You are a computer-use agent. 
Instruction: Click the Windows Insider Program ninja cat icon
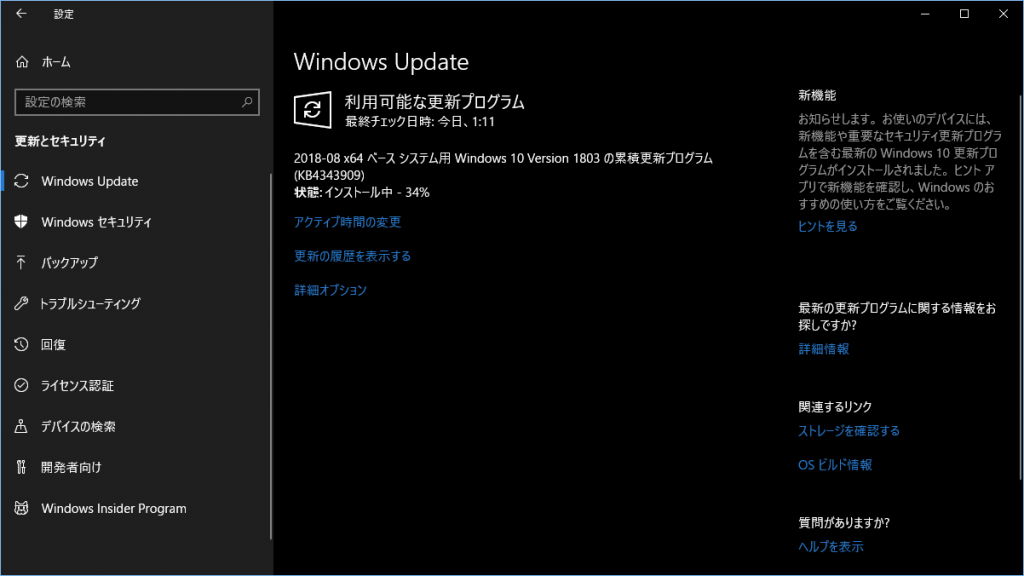(x=22, y=508)
